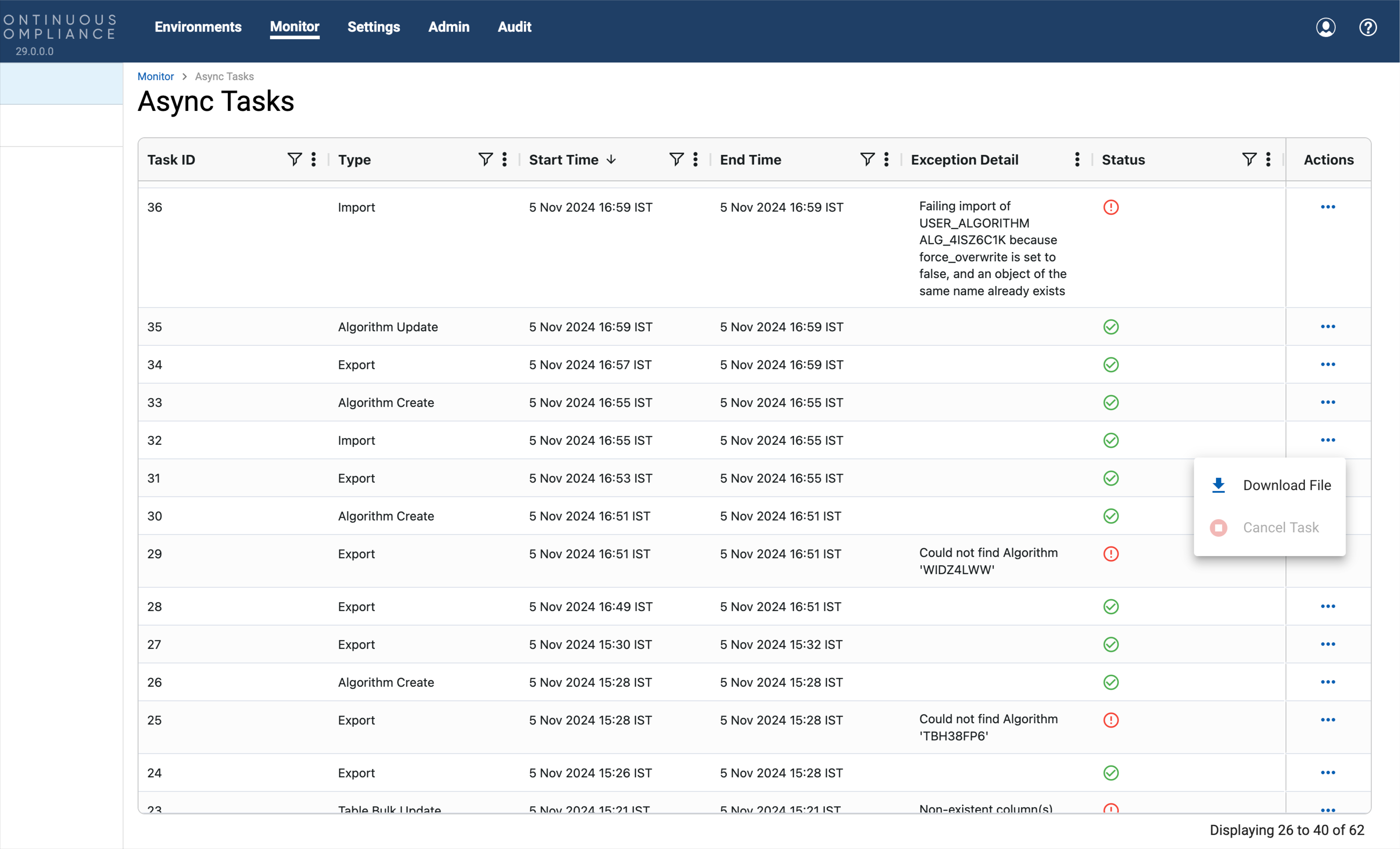This screenshot has height=849, width=1400.
Task: Click the success status icon for task 35
Action: pos(1111,326)
